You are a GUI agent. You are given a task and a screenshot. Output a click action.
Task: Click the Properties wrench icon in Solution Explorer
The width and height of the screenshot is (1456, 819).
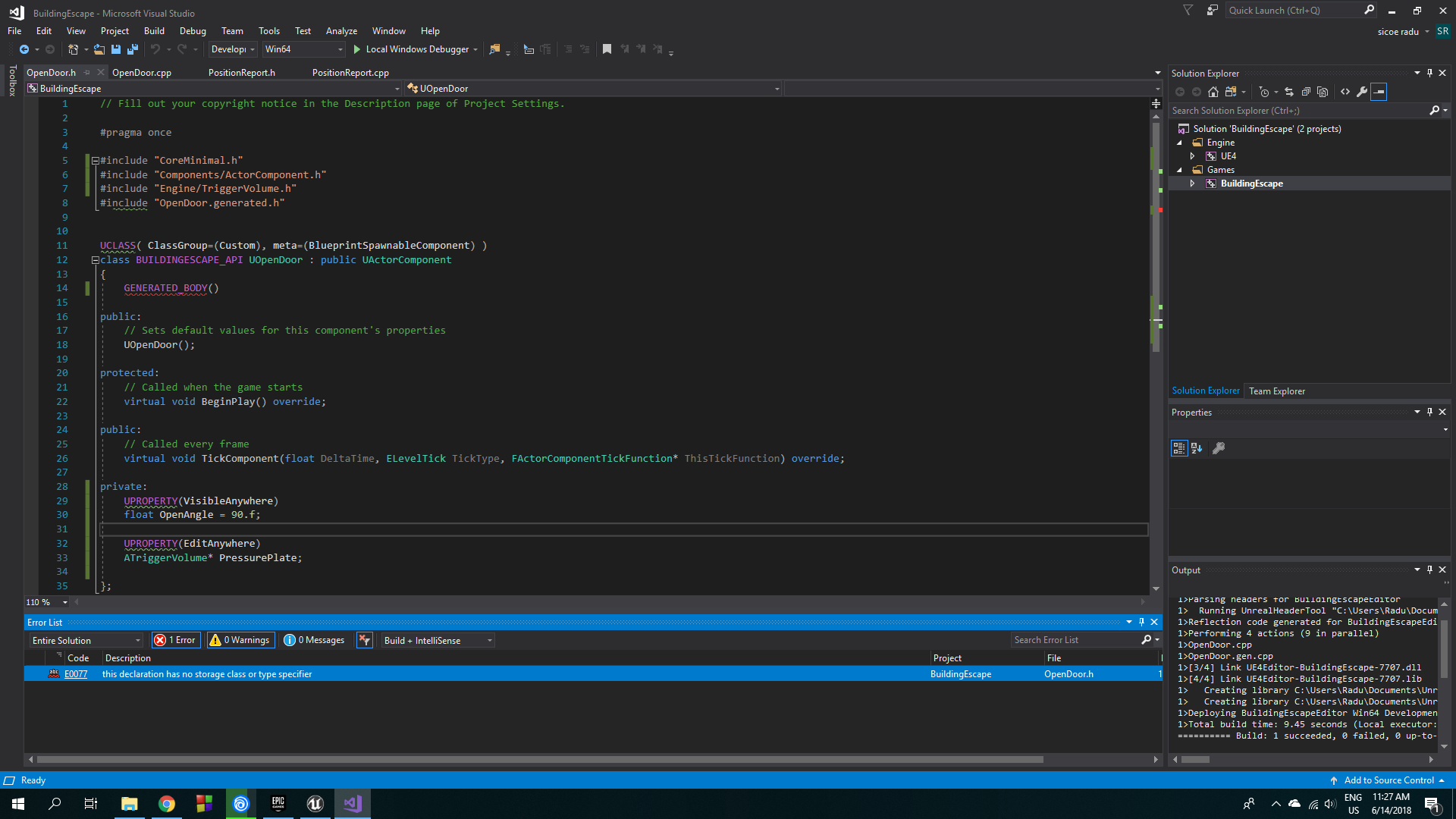tap(1363, 93)
